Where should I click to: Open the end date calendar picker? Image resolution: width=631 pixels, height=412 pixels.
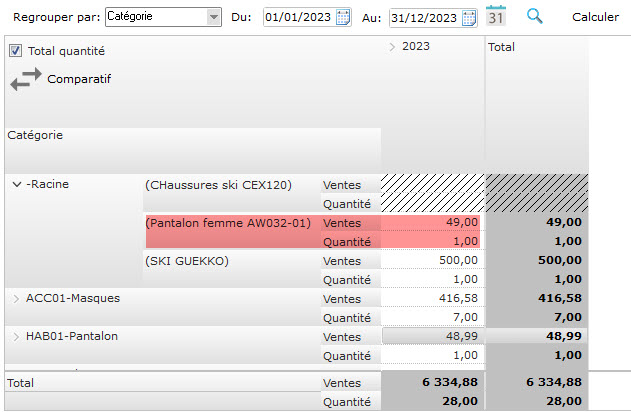click(470, 18)
